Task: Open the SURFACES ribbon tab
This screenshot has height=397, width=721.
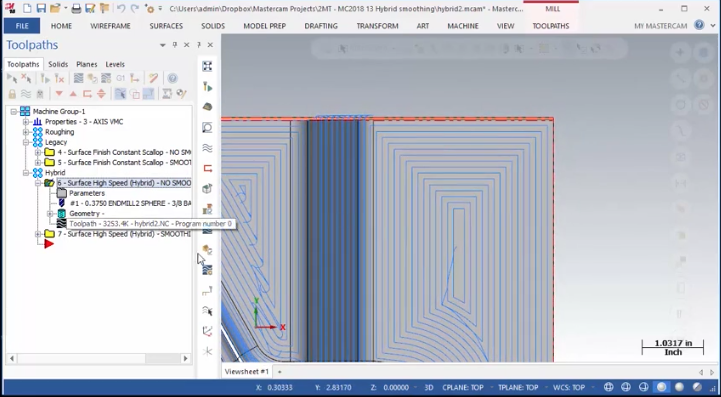Action: 166,26
